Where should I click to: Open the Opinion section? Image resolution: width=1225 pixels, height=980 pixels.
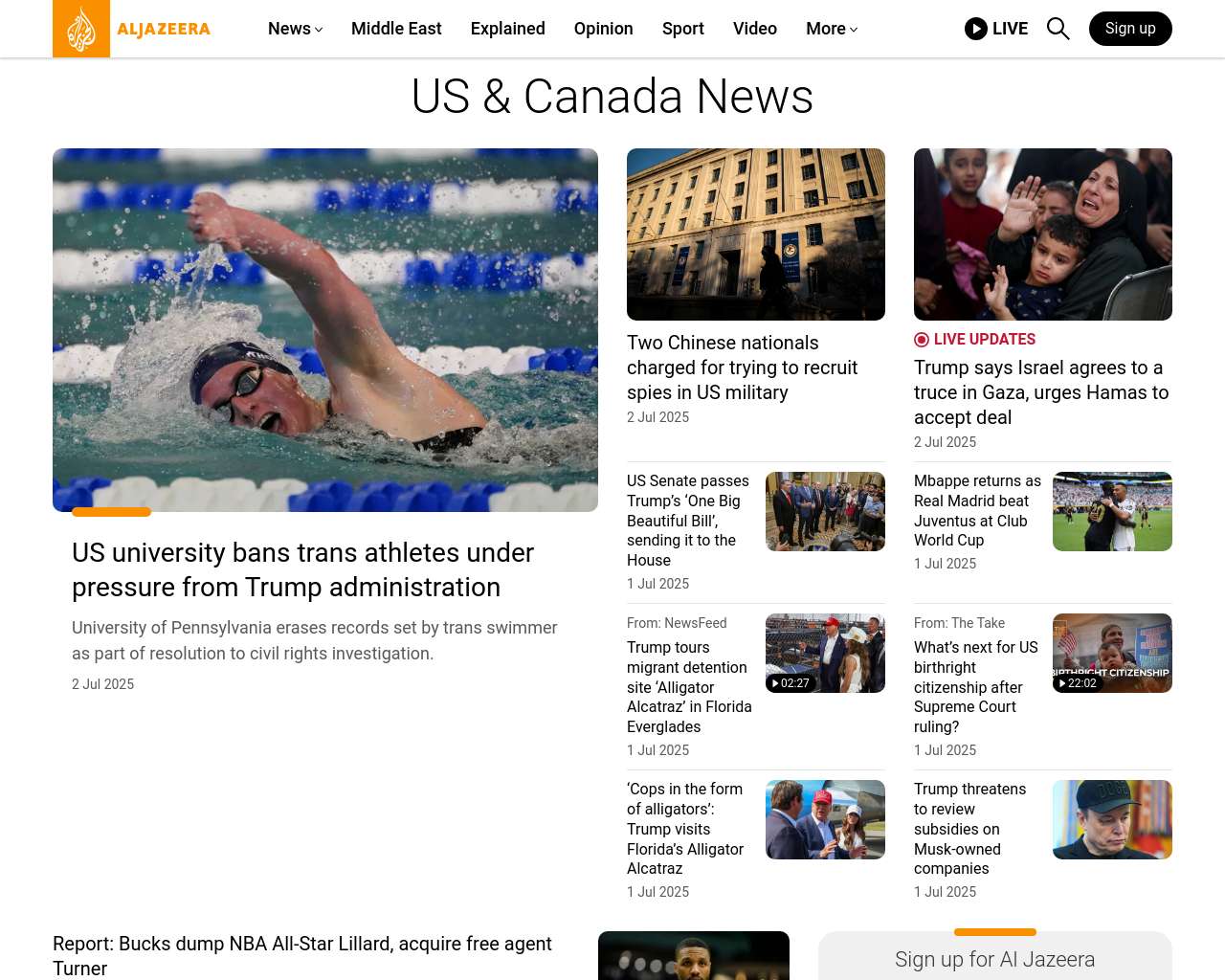pyautogui.click(x=604, y=29)
